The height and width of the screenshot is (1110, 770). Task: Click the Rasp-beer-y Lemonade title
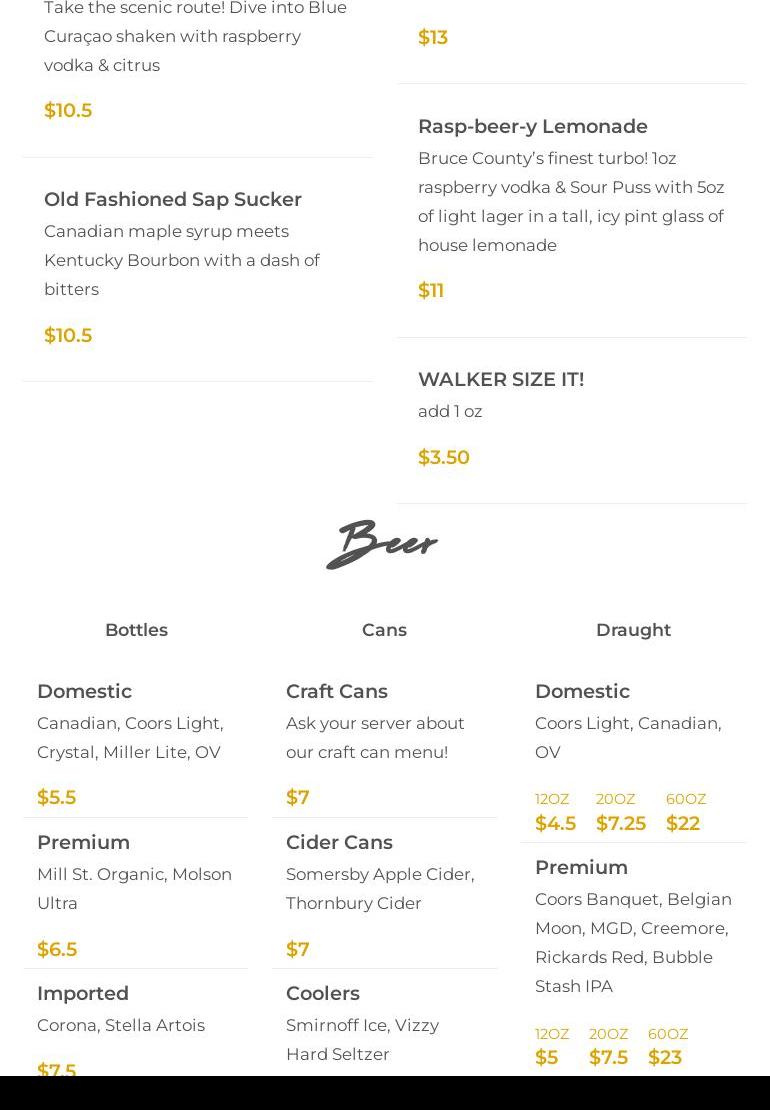click(533, 127)
